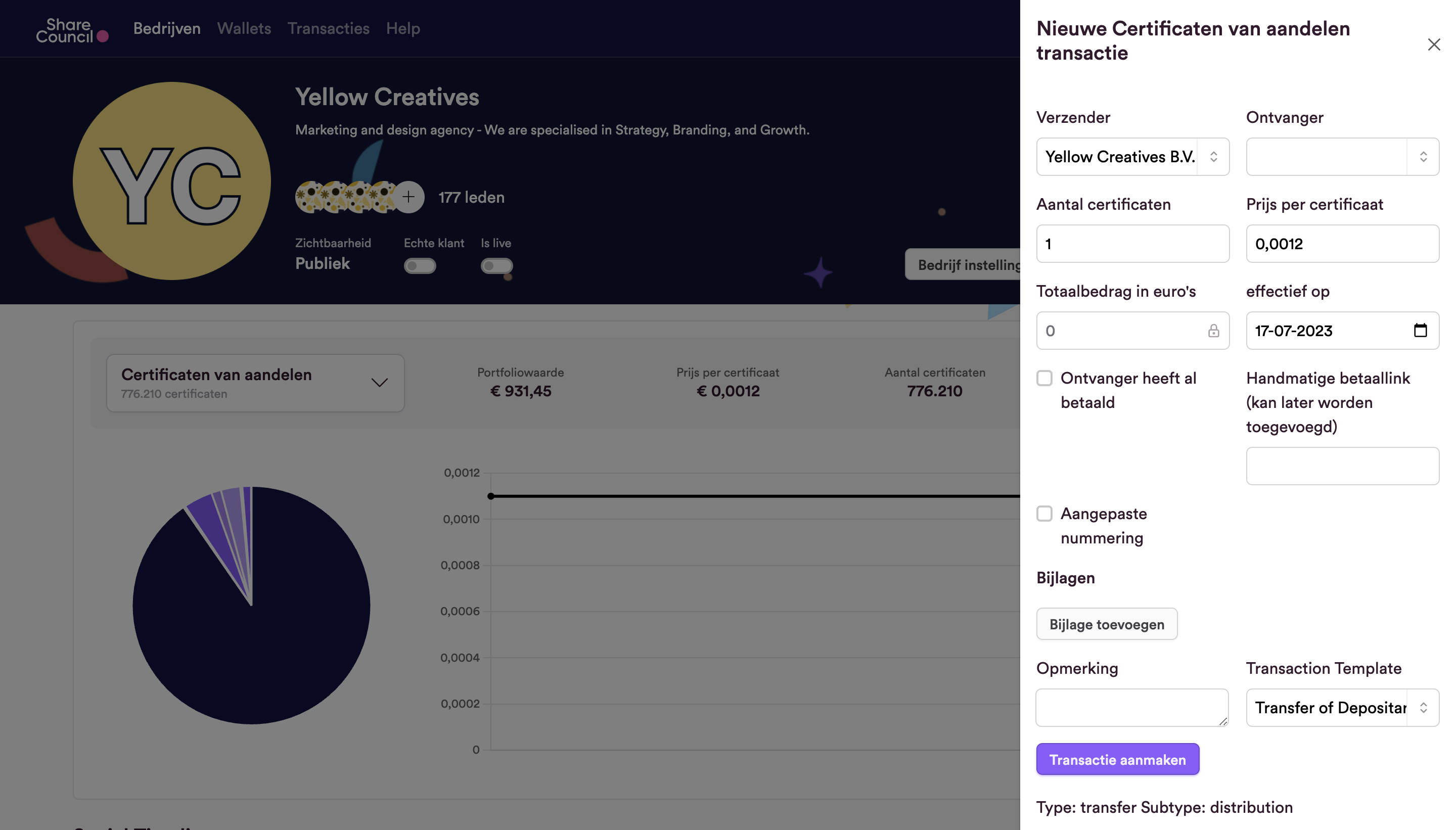1456x830 pixels.
Task: Open the 177 leden members list
Action: point(472,197)
